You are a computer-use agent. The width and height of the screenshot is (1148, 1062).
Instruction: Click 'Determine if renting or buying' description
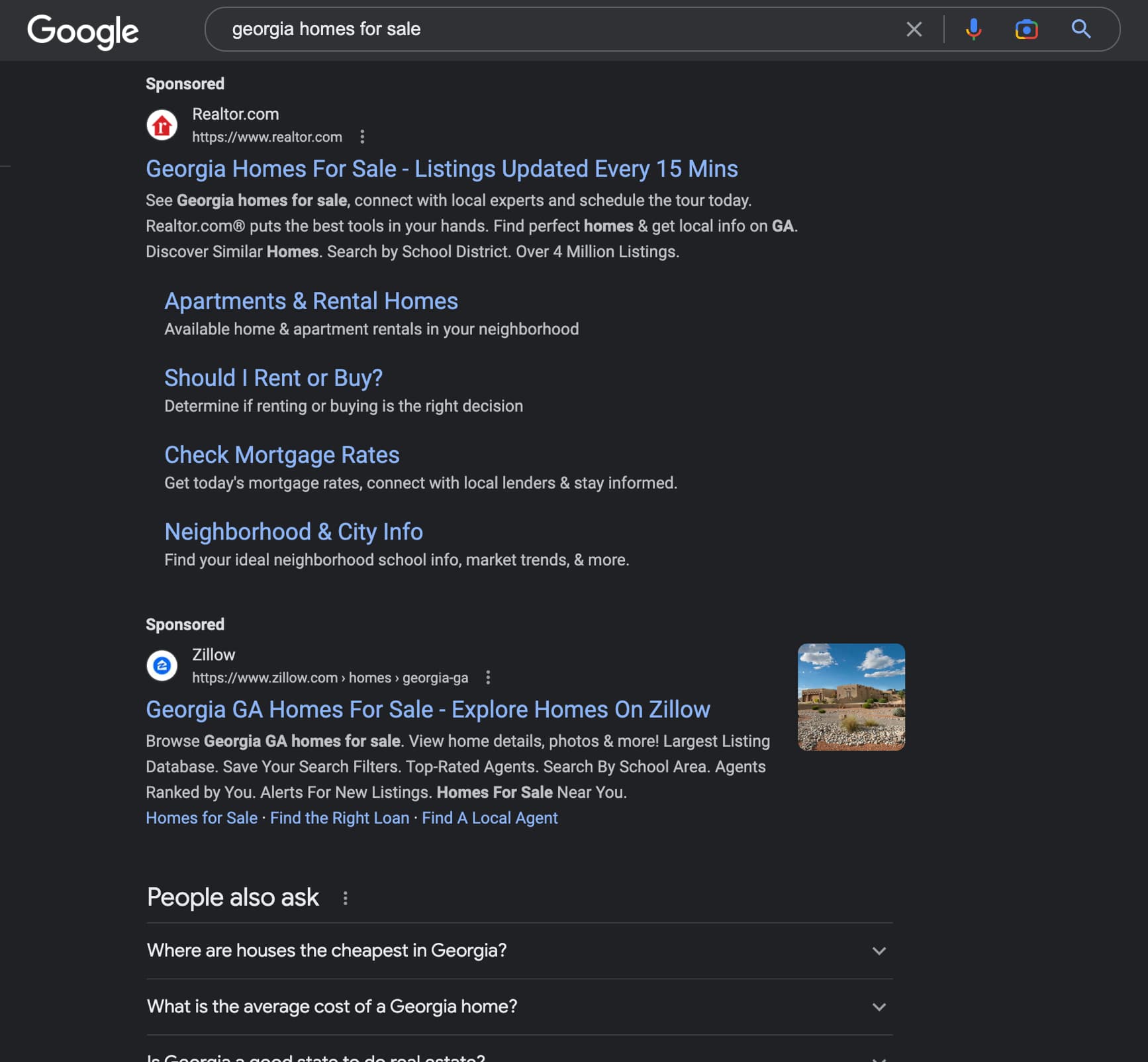click(x=344, y=406)
